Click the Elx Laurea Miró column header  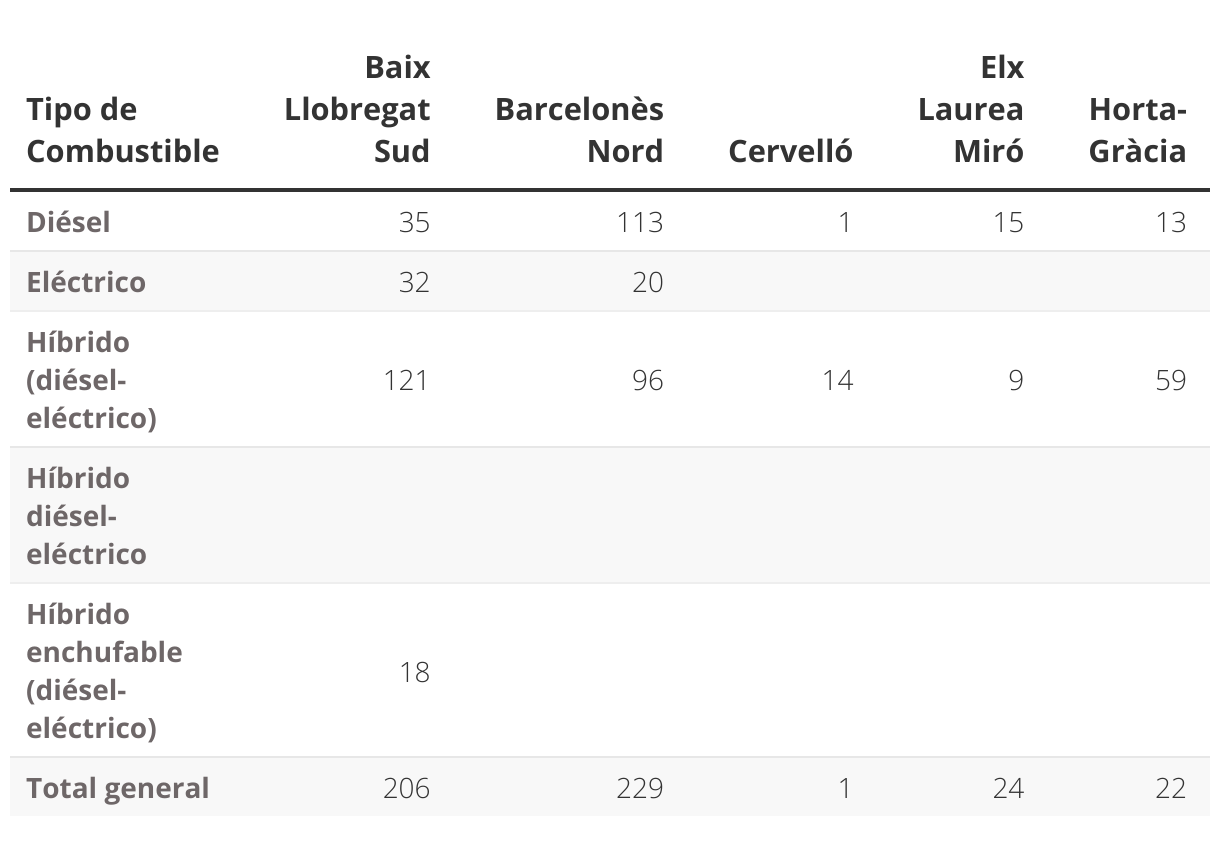click(x=970, y=109)
